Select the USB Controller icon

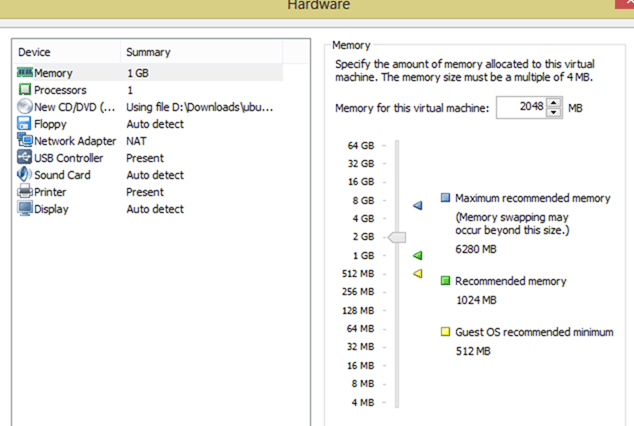point(24,157)
